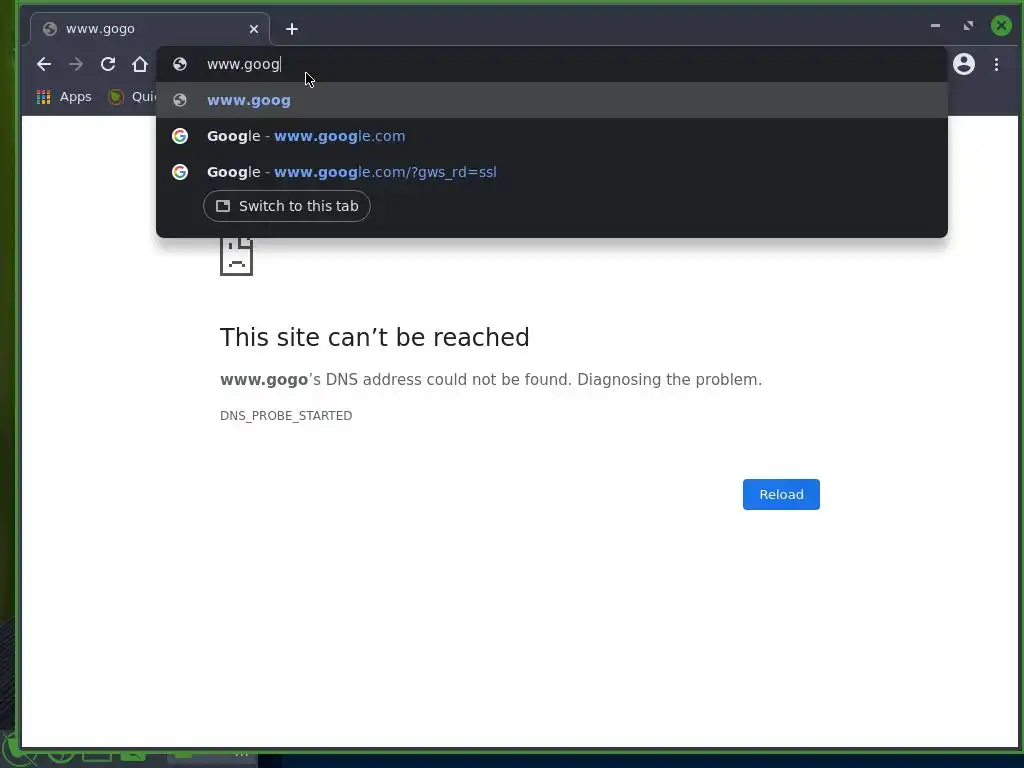Choose Google - www.google.com suggestion
The width and height of the screenshot is (1024, 768).
552,136
